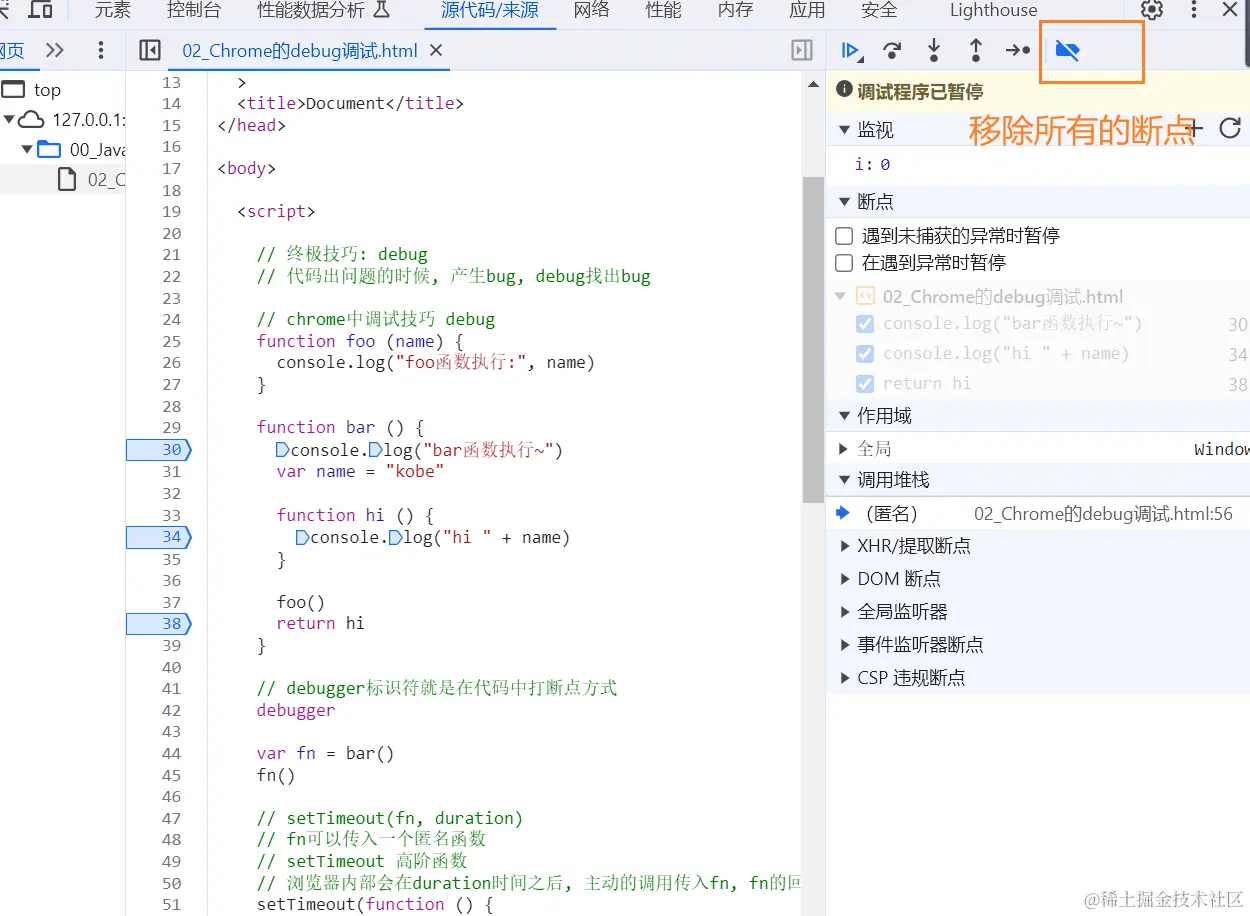Deactivate all breakpoints using the toolbar icon
Image resolution: width=1250 pixels, height=916 pixels.
coord(1067,50)
